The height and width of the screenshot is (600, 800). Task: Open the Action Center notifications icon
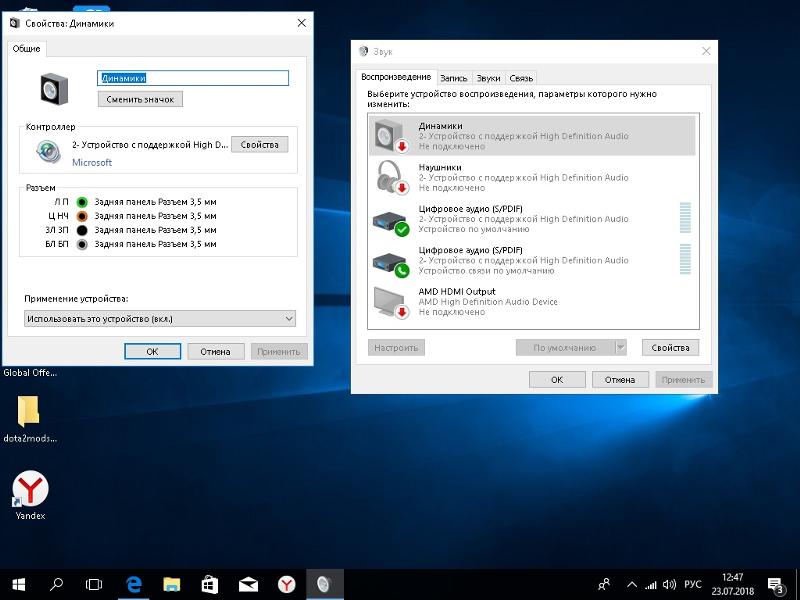[x=776, y=585]
